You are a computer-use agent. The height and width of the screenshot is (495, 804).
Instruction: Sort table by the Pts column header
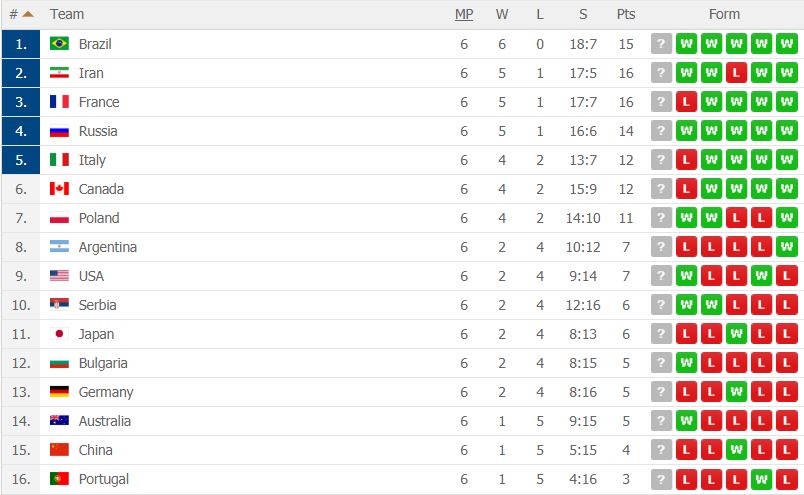(x=626, y=14)
